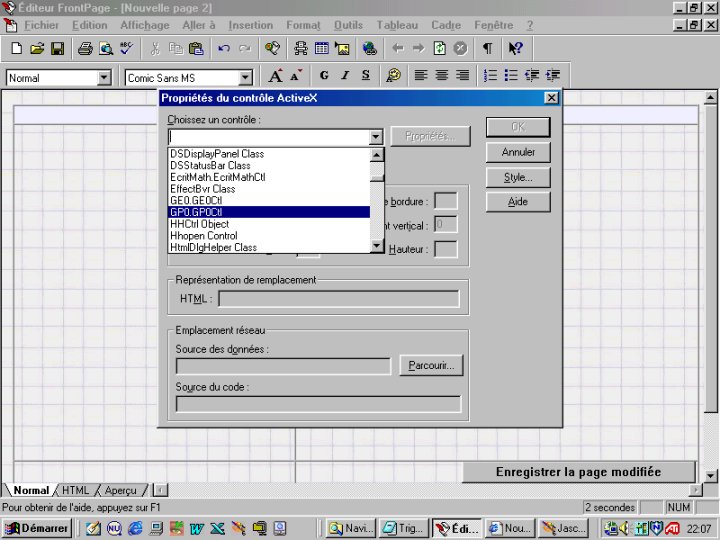Open the Normal style dropdown

[x=104, y=78]
